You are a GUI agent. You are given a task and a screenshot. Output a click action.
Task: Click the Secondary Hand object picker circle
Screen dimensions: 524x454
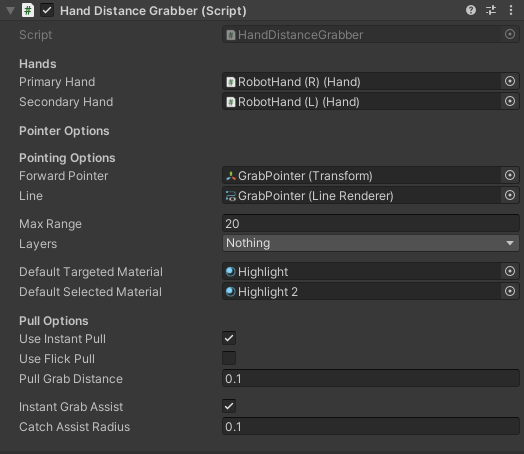click(510, 101)
